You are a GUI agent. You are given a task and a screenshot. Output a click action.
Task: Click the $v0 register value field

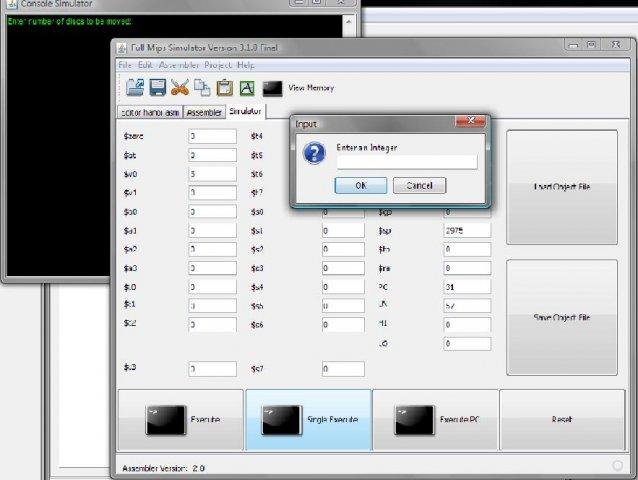(212, 174)
